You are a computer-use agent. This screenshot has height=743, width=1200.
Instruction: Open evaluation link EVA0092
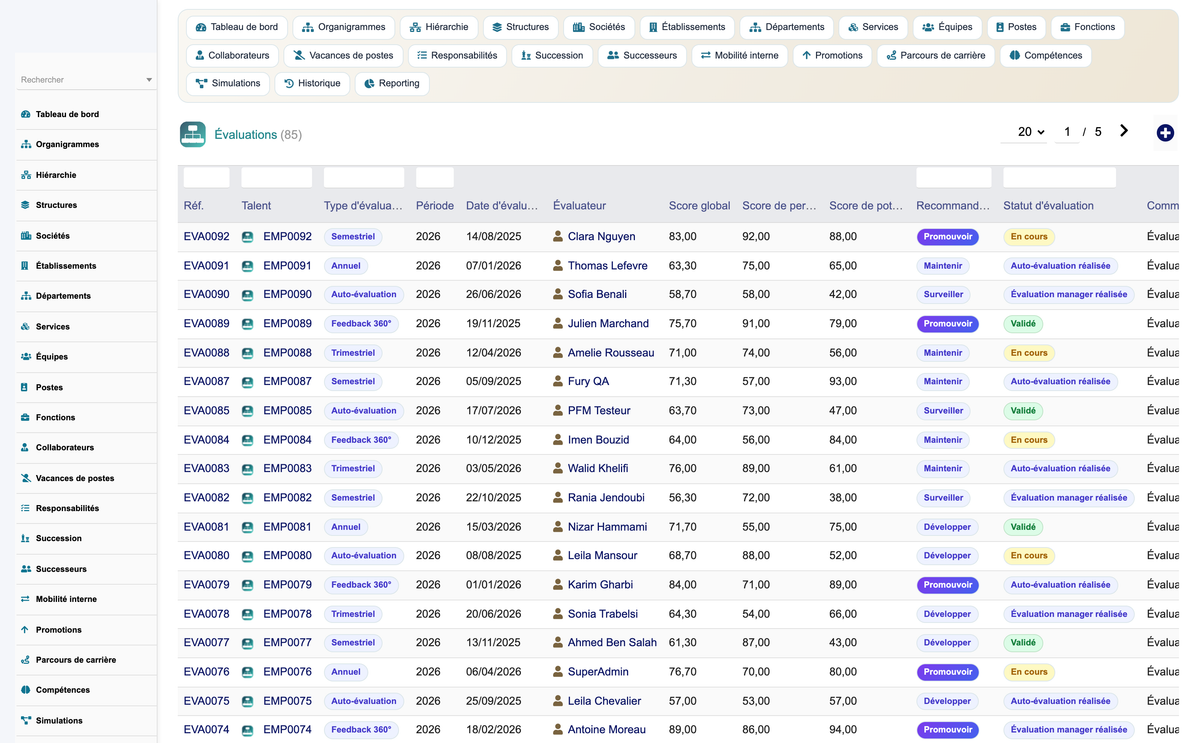207,237
